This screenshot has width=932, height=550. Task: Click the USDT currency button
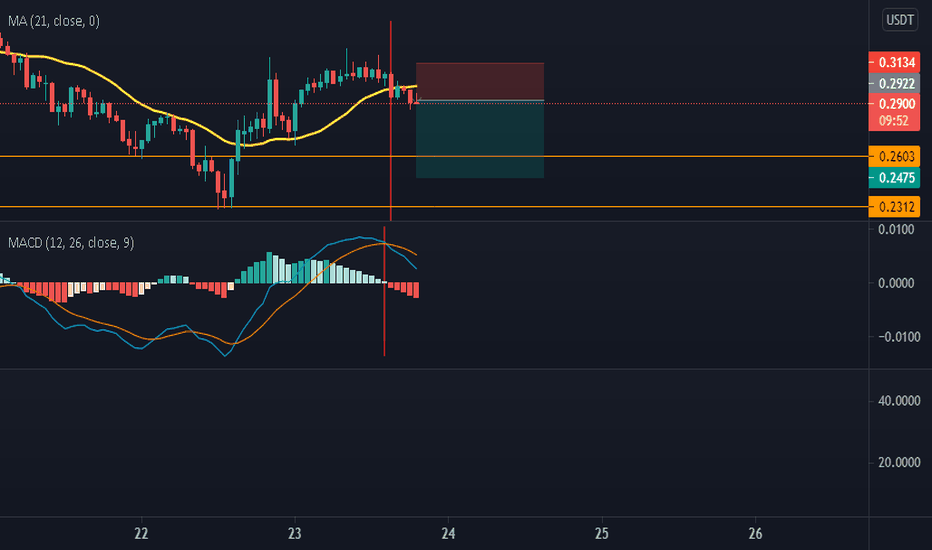click(900, 20)
